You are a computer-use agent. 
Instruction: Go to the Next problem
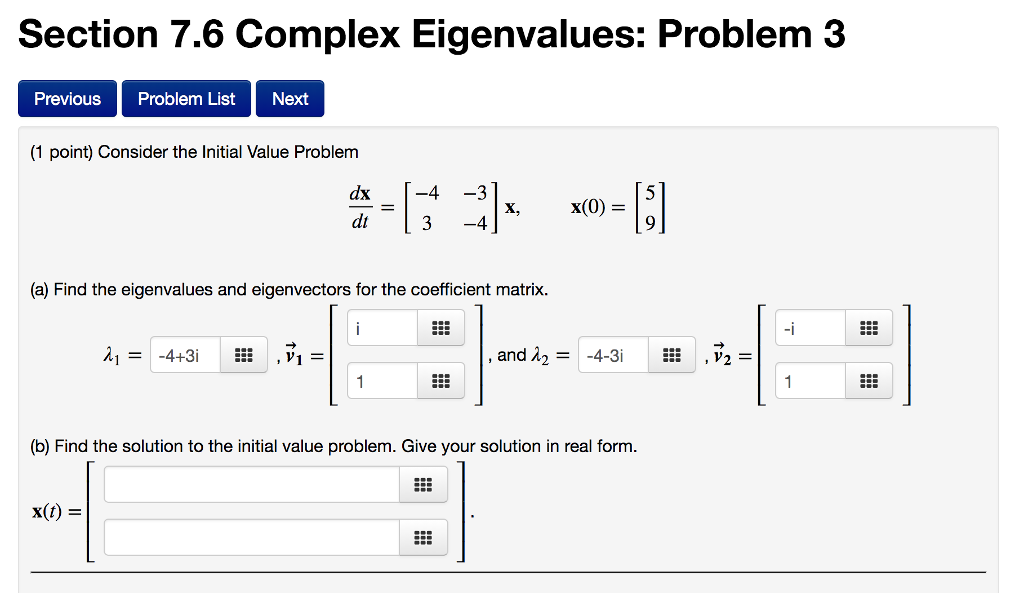290,98
